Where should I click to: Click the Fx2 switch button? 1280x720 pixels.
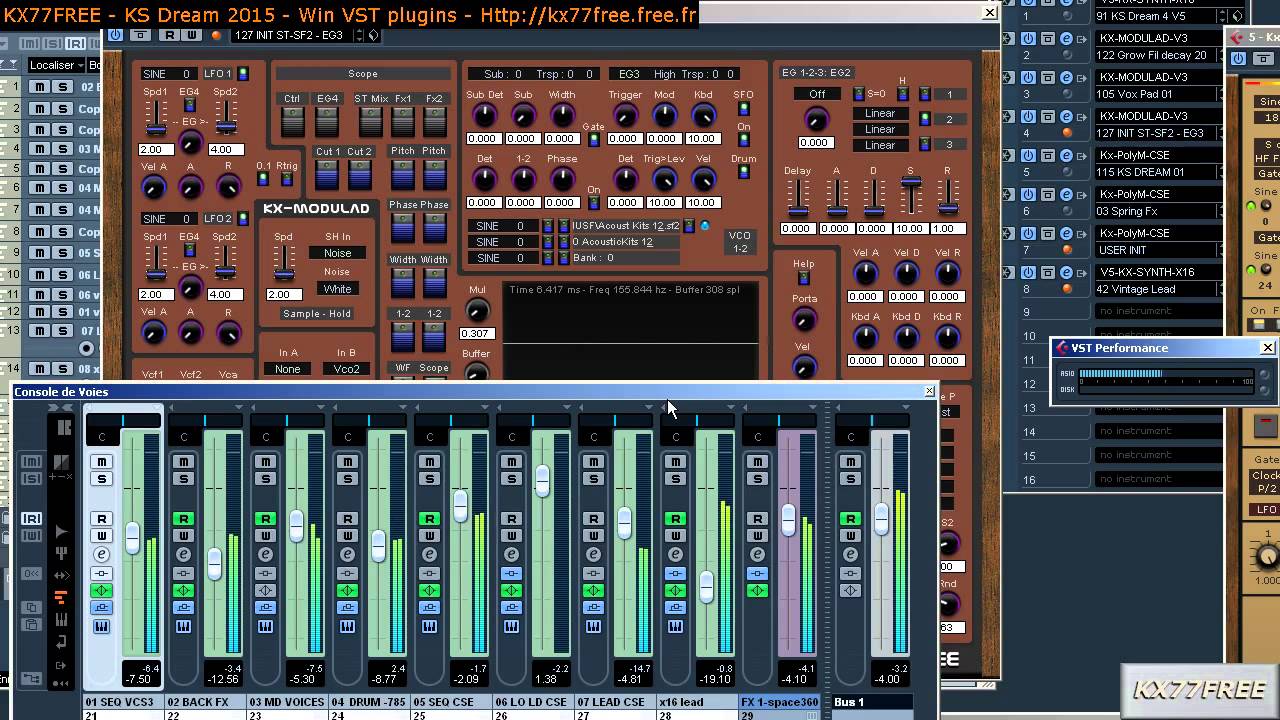click(x=434, y=121)
